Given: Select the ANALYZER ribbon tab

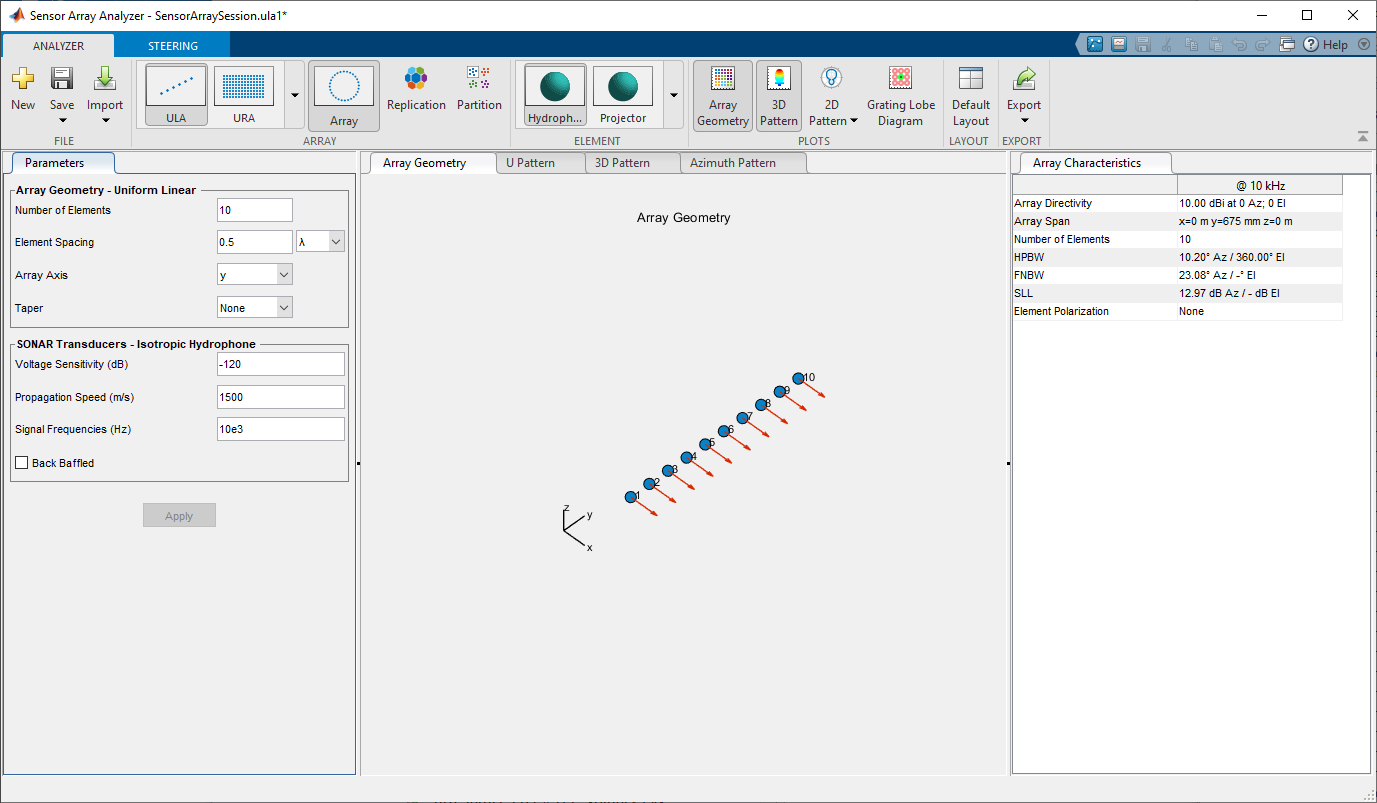Looking at the screenshot, I should tap(58, 45).
